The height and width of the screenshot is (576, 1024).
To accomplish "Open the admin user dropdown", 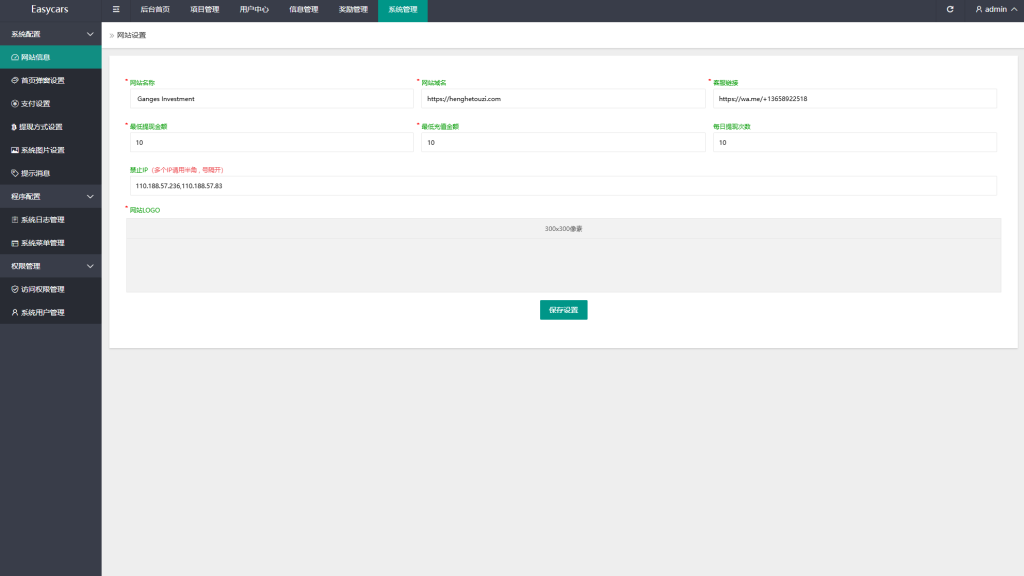I will (x=991, y=9).
